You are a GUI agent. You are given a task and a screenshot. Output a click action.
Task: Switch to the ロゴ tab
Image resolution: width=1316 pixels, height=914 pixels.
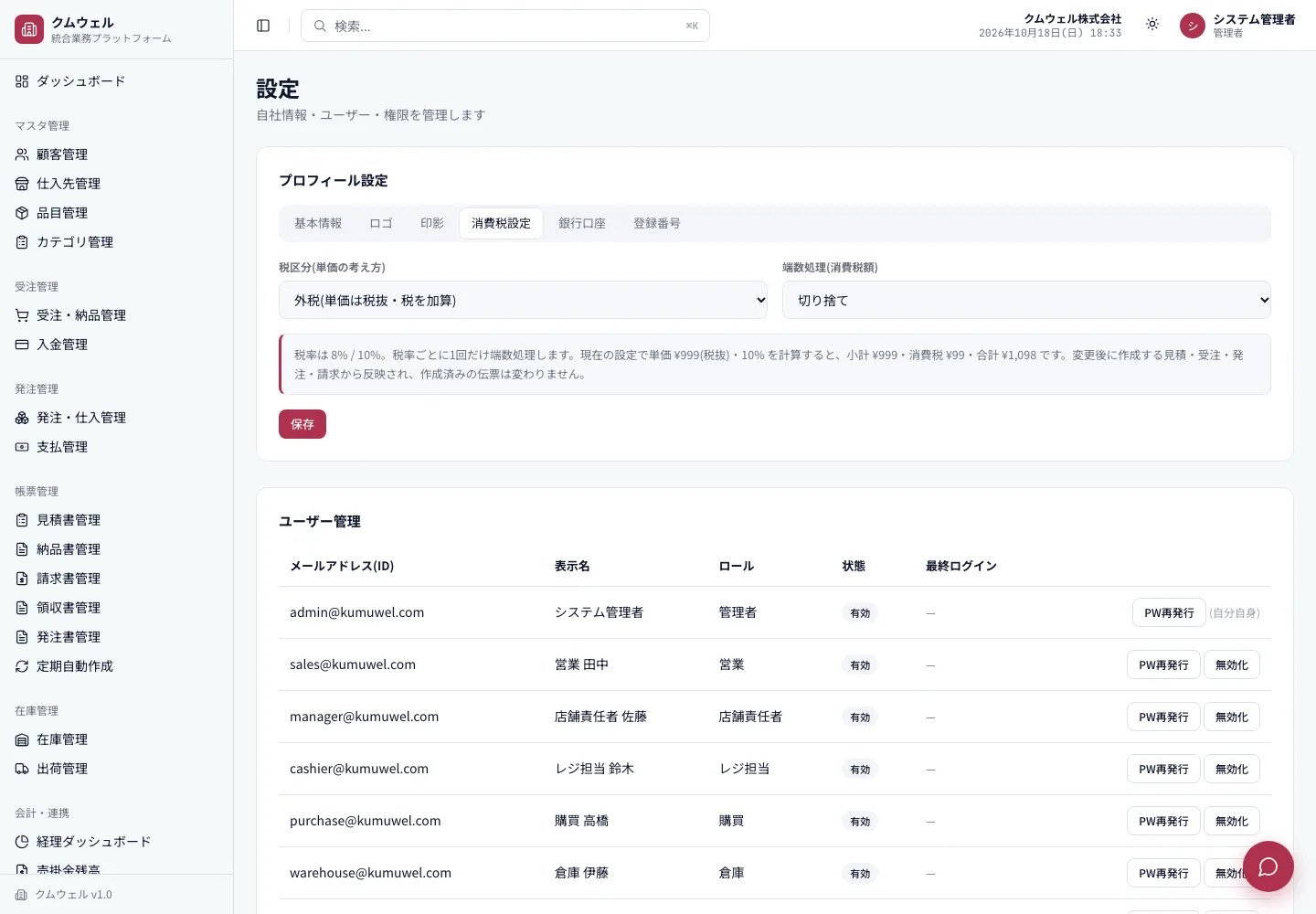click(381, 223)
